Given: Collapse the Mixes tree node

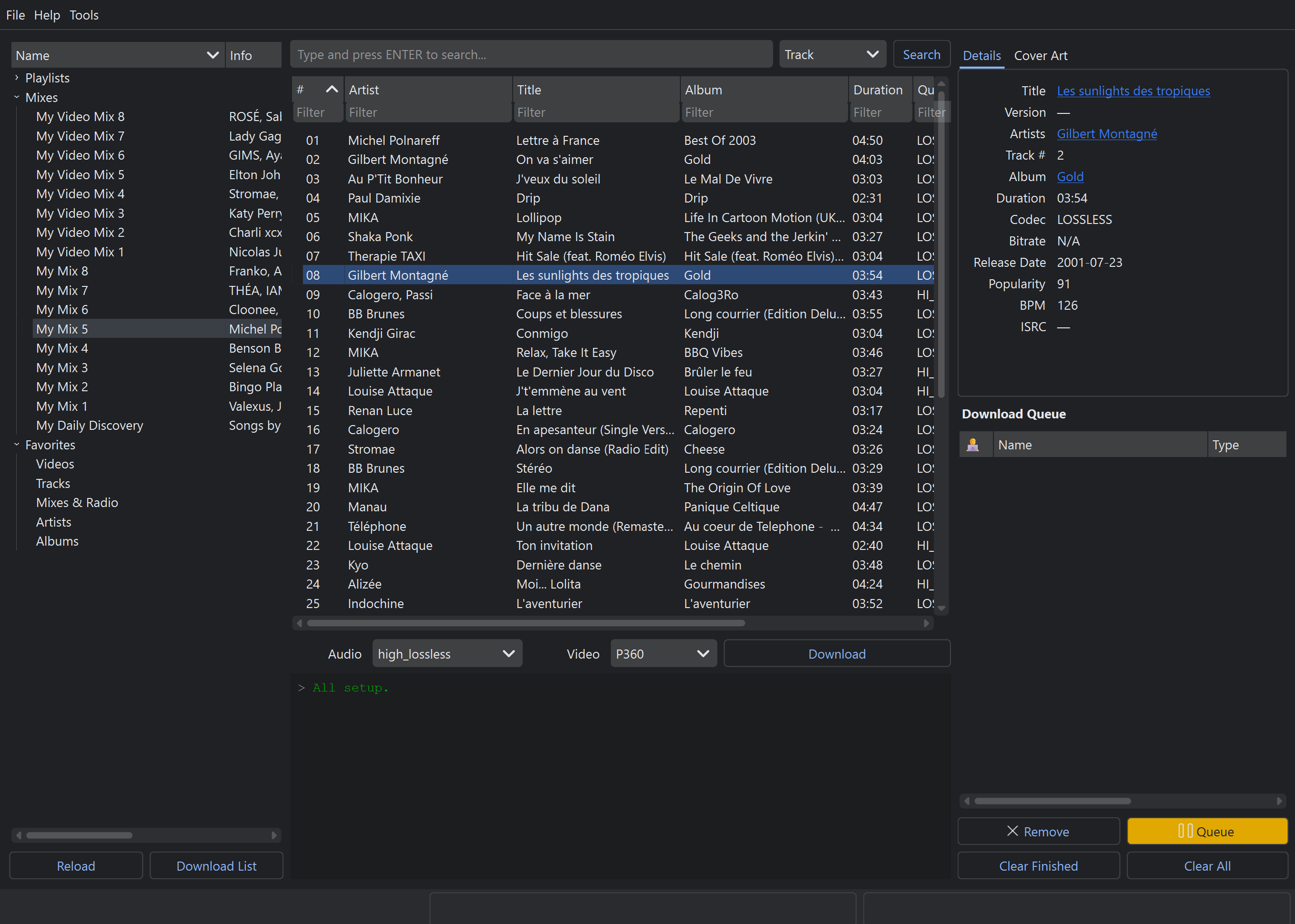Looking at the screenshot, I should coord(17,97).
